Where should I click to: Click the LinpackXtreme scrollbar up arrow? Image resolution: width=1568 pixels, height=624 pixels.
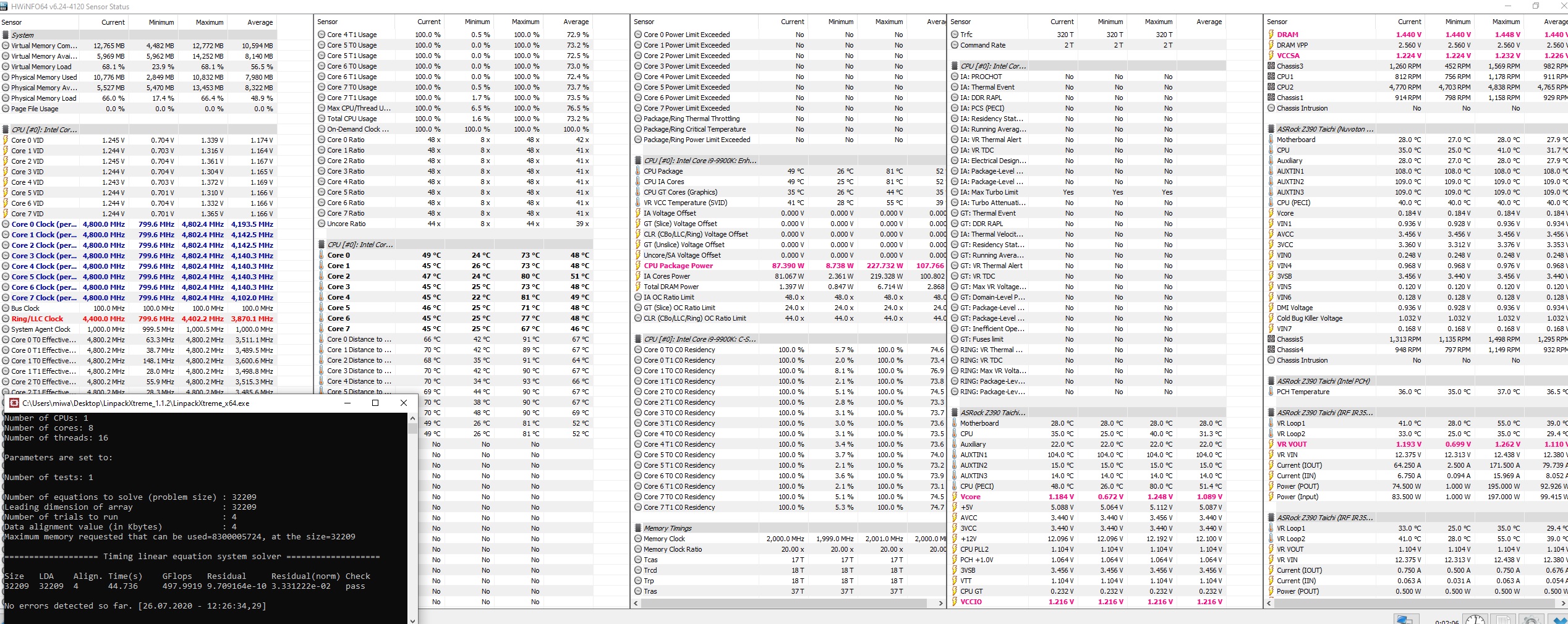point(412,418)
